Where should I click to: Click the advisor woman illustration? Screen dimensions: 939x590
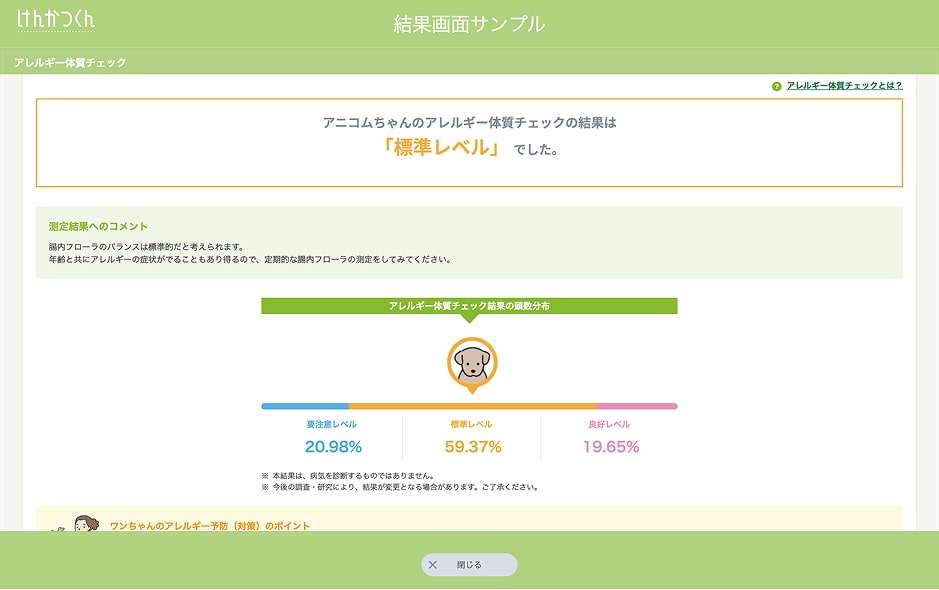pyautogui.click(x=81, y=524)
